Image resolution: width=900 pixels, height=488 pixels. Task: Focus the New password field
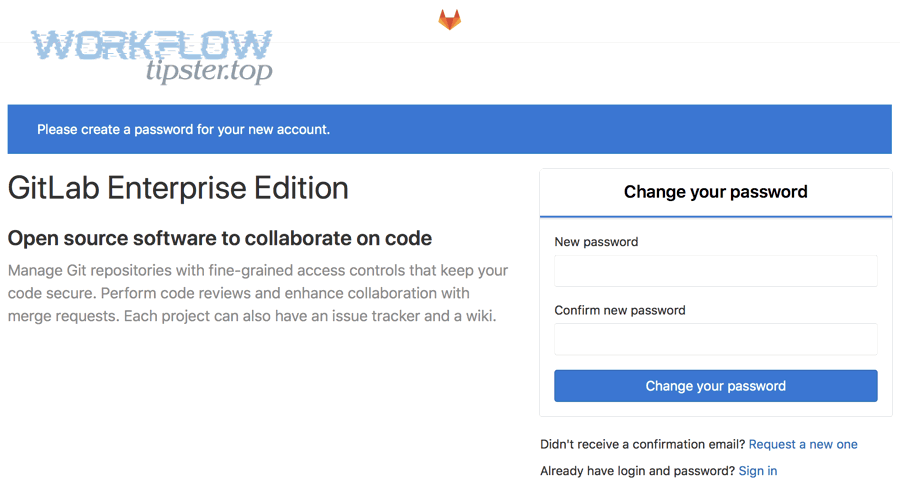pyautogui.click(x=715, y=271)
